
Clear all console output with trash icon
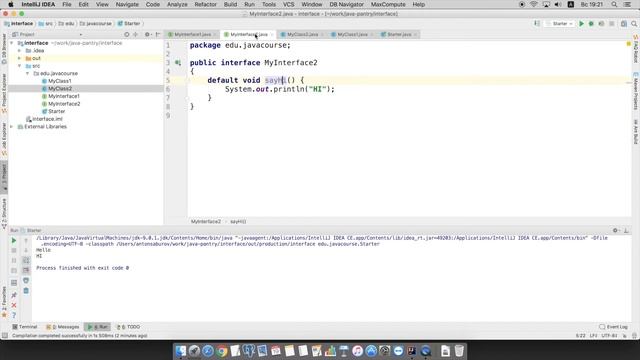tap(26, 291)
